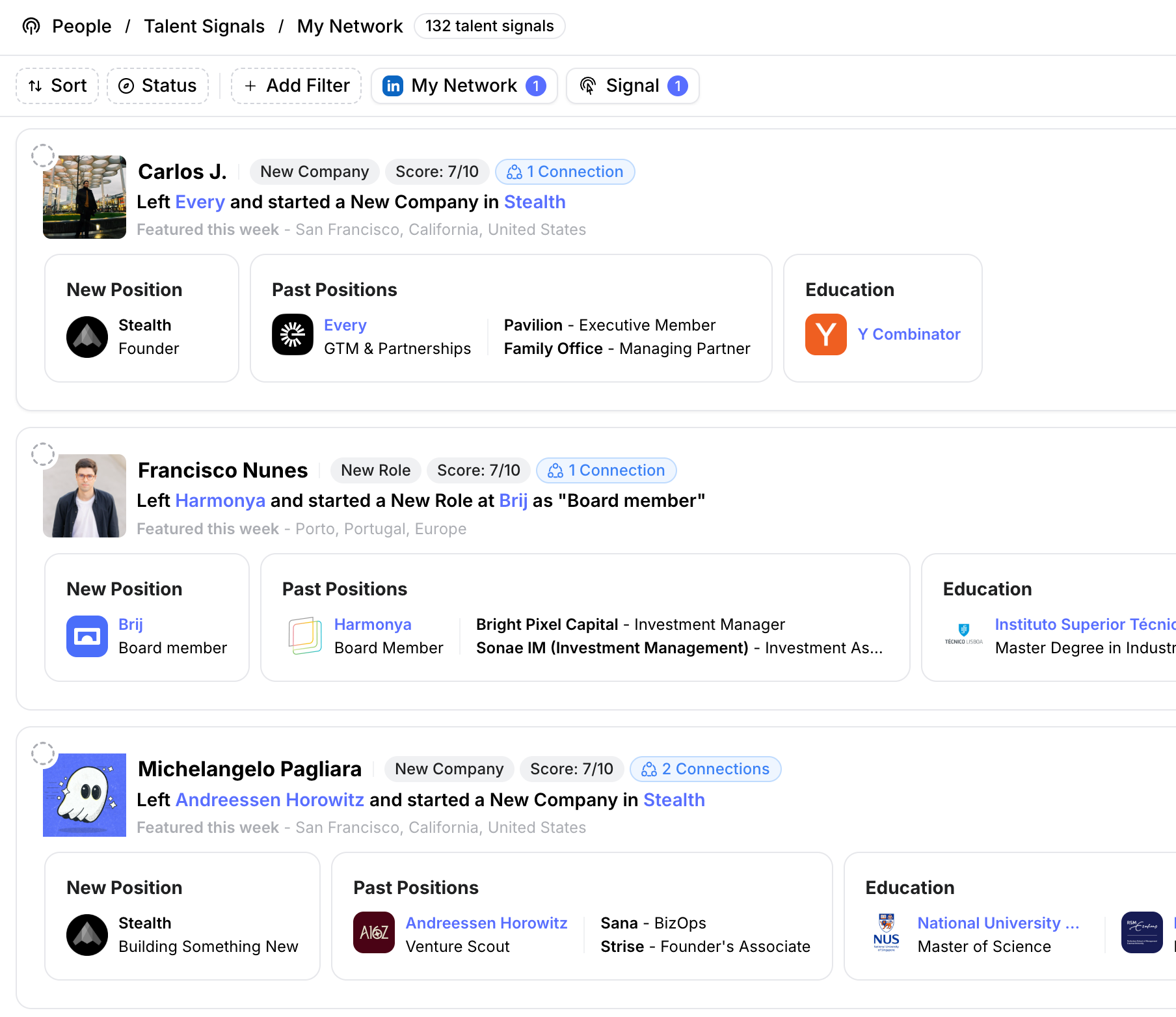
Task: Click Francisco Nunes' New Role tag
Action: (x=376, y=470)
